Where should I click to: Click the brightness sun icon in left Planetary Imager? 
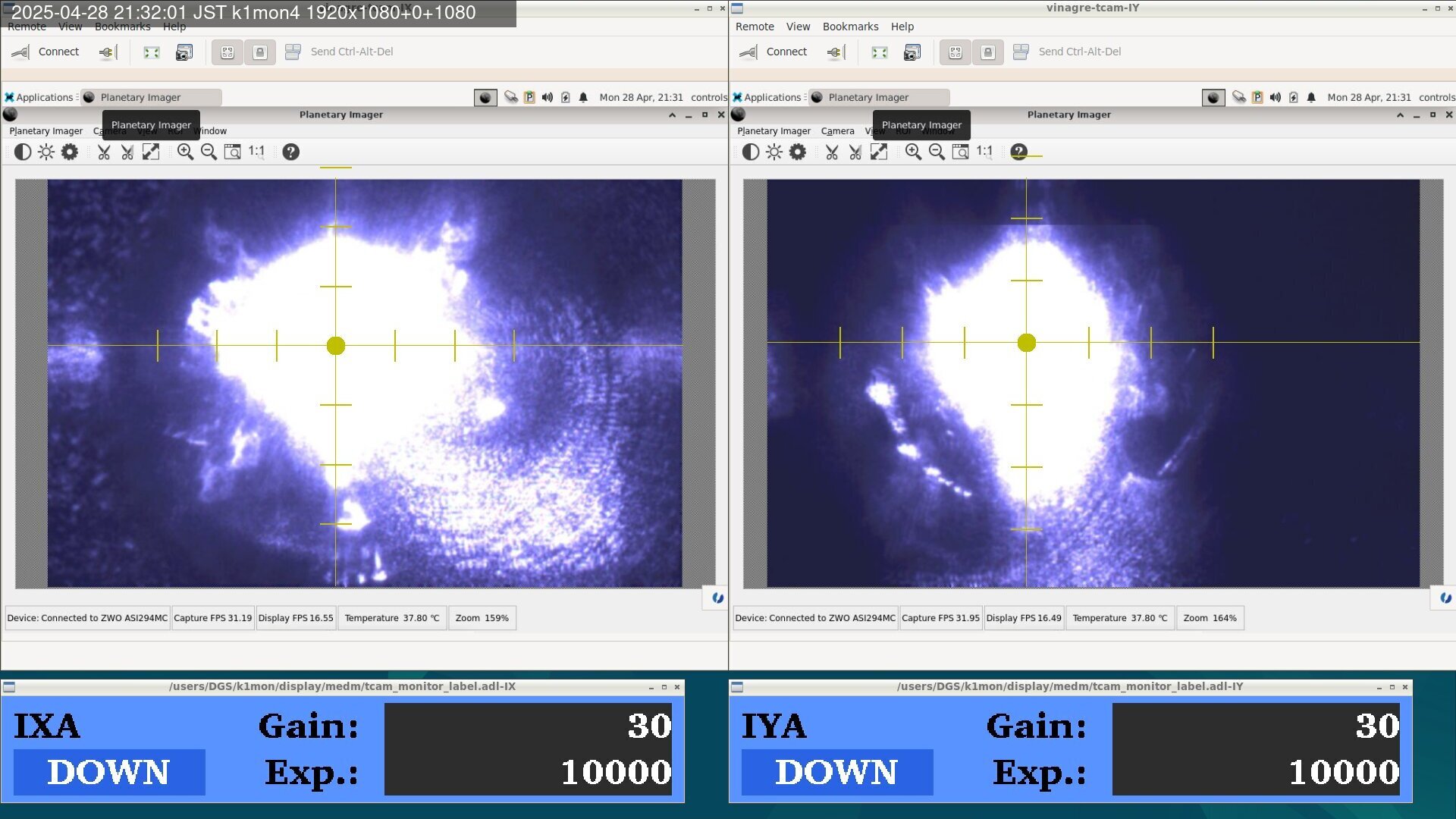(x=46, y=152)
